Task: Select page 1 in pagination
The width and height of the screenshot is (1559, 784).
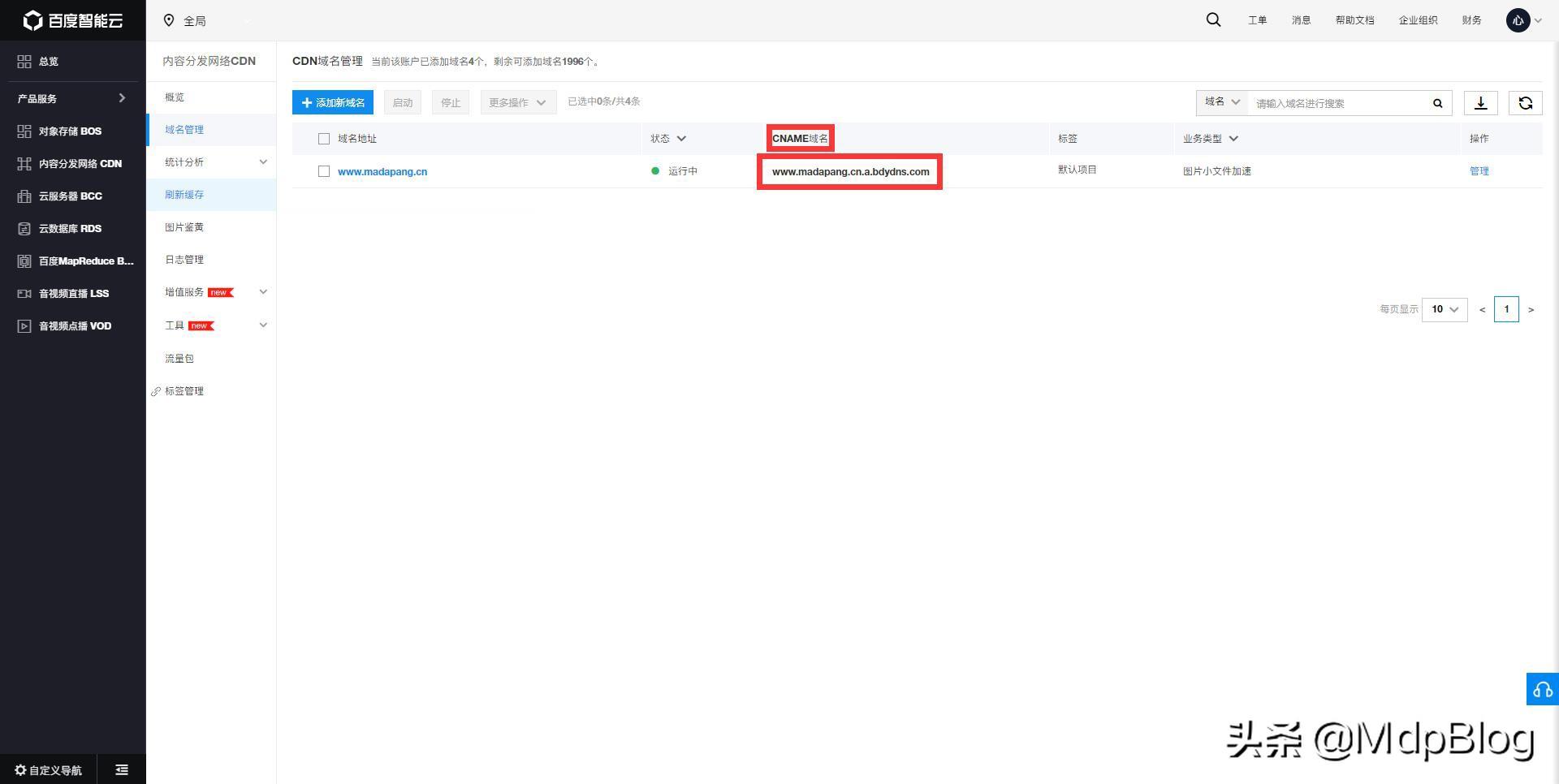Action: [x=1506, y=309]
